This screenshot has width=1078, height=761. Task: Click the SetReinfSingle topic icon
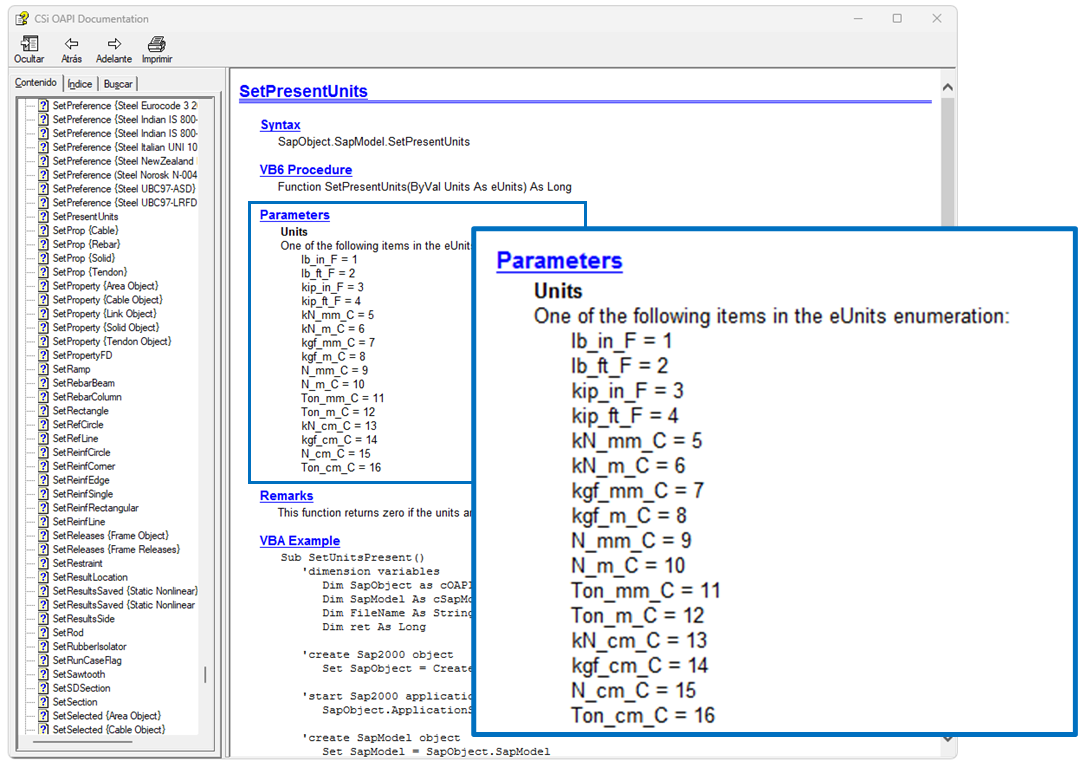[43, 494]
